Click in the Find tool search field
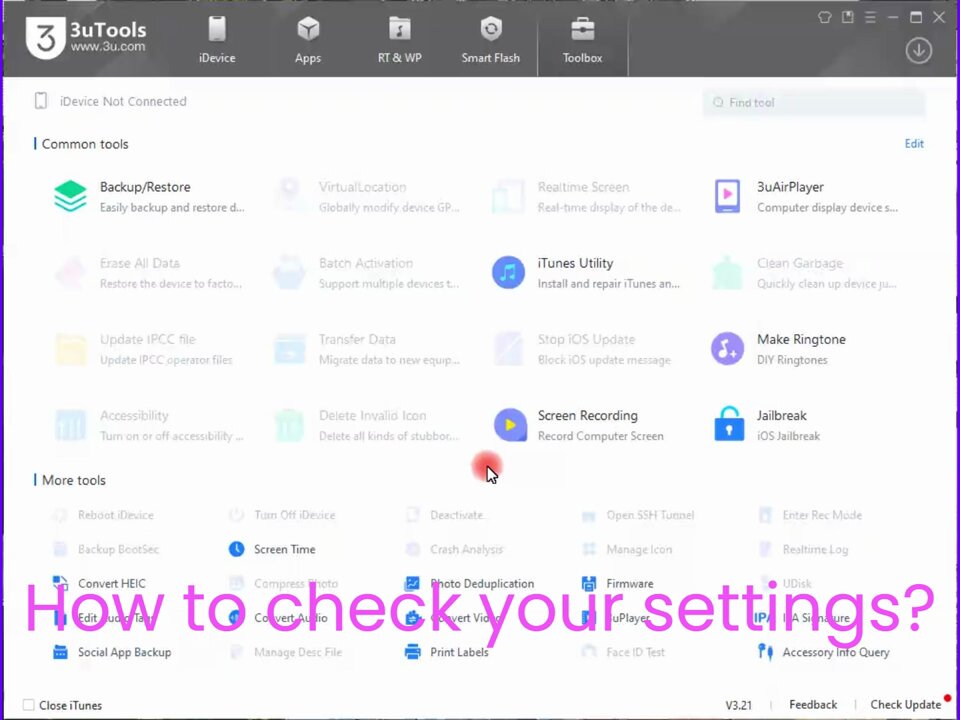This screenshot has width=960, height=720. click(814, 102)
